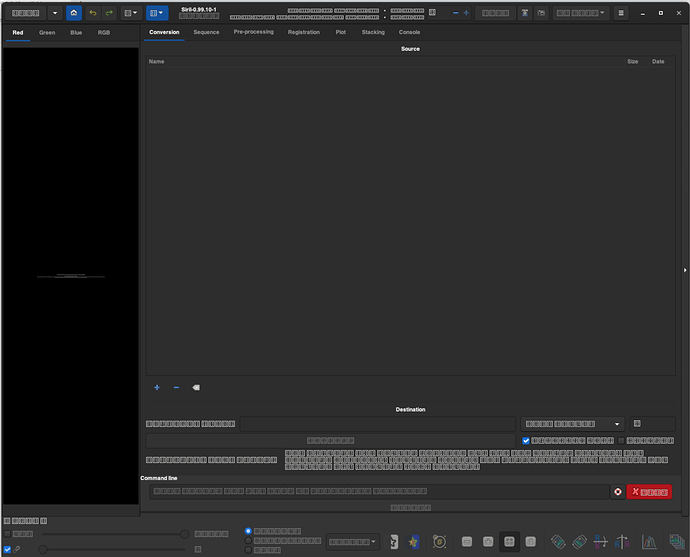
Task: Select the third radio button option
Action: (248, 550)
